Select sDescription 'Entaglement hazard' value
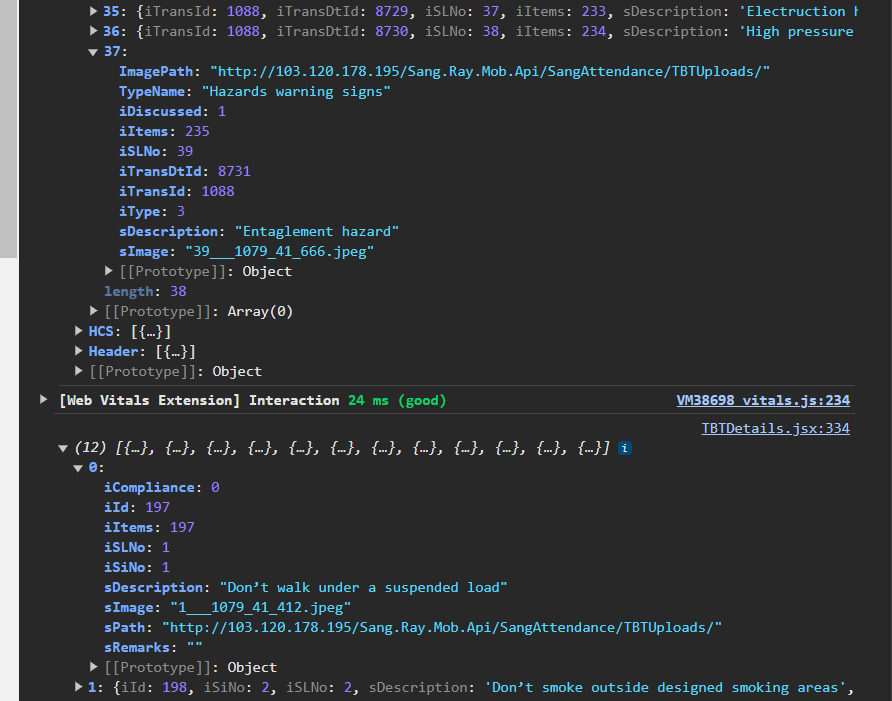The width and height of the screenshot is (892, 701). [x=316, y=231]
